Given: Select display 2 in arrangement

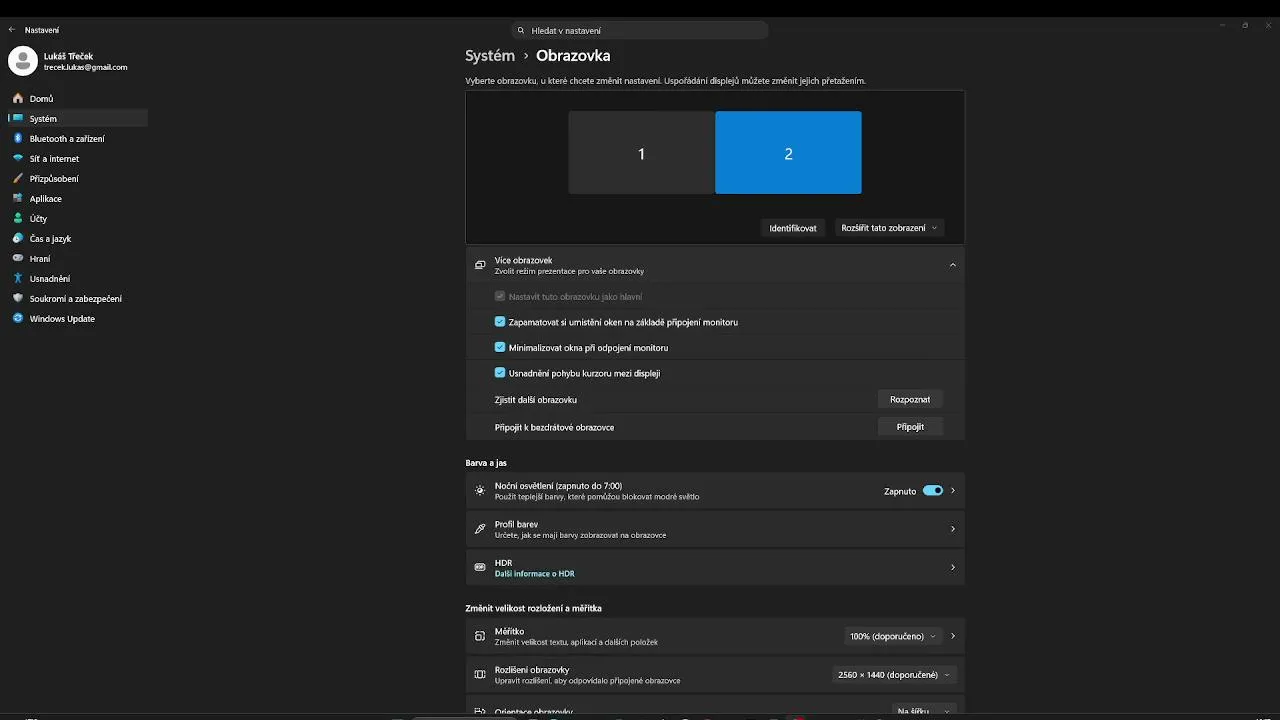Looking at the screenshot, I should pyautogui.click(x=788, y=153).
